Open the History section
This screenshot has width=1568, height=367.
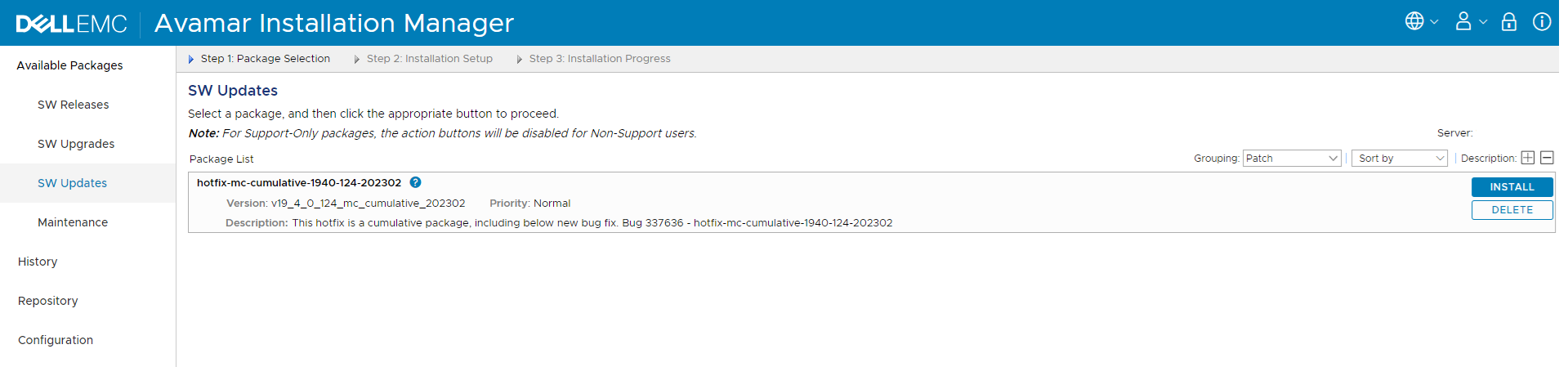(38, 262)
